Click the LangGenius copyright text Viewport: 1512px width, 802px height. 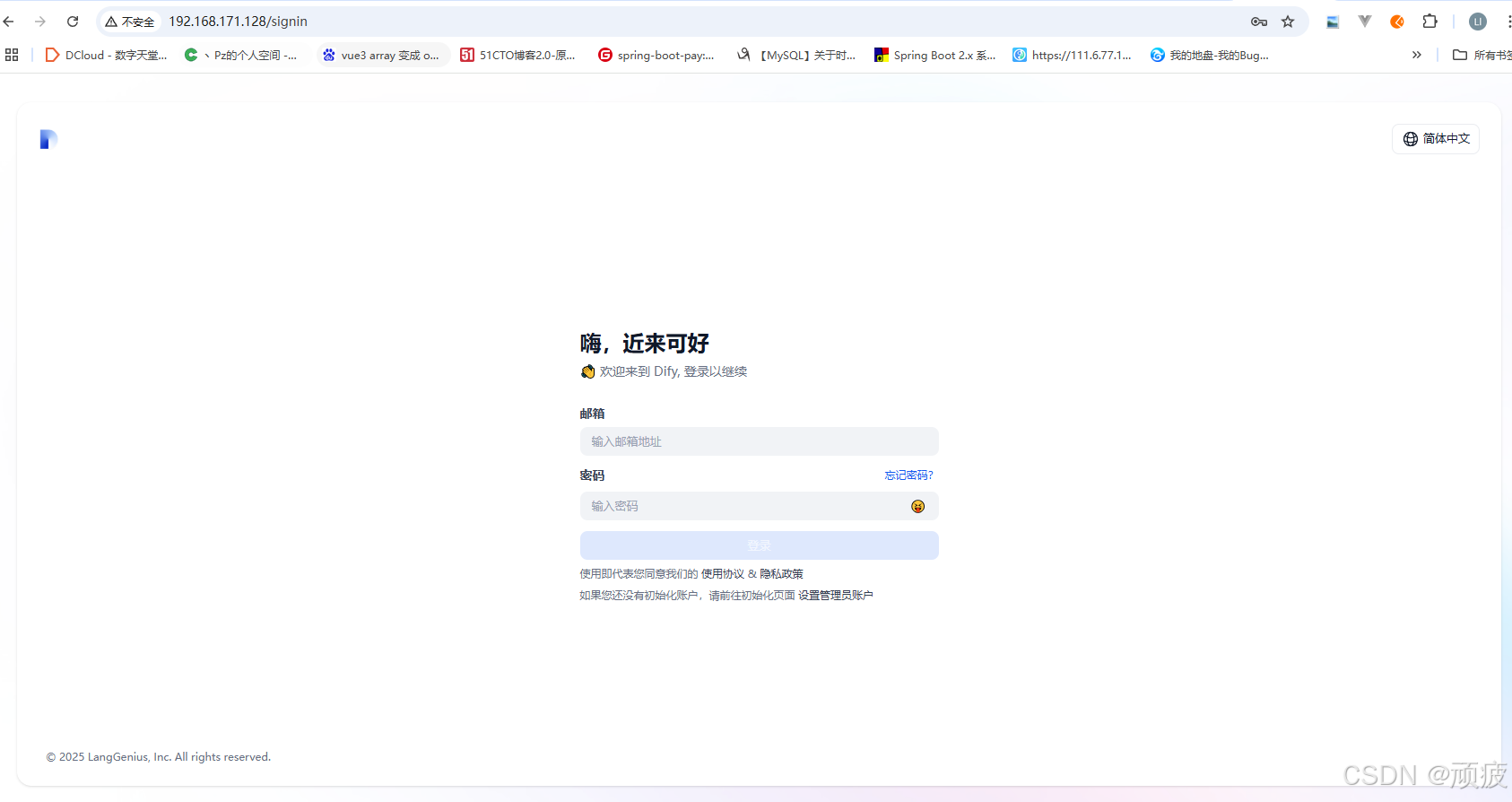(159, 757)
